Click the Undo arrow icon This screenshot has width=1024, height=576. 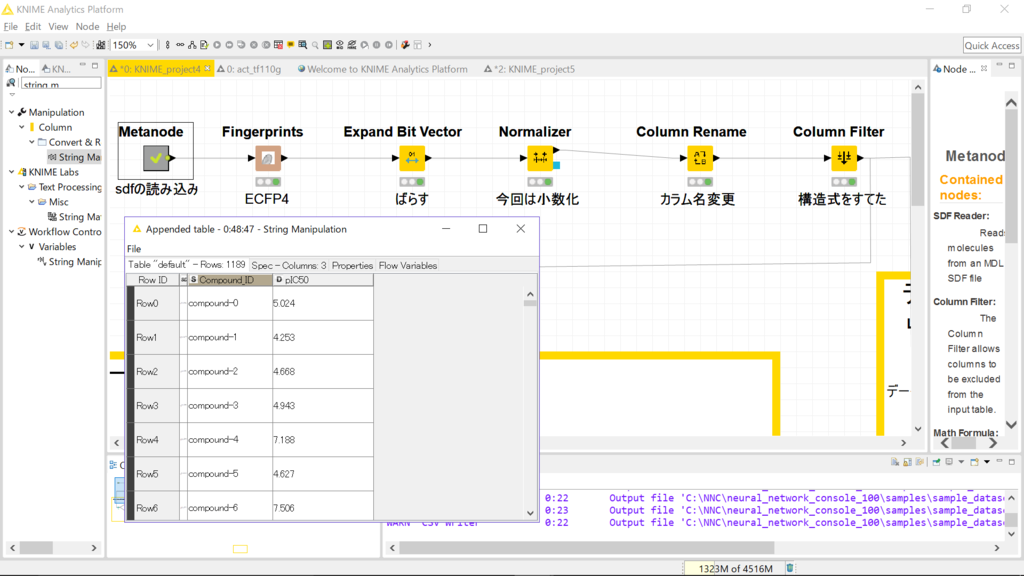click(x=74, y=45)
